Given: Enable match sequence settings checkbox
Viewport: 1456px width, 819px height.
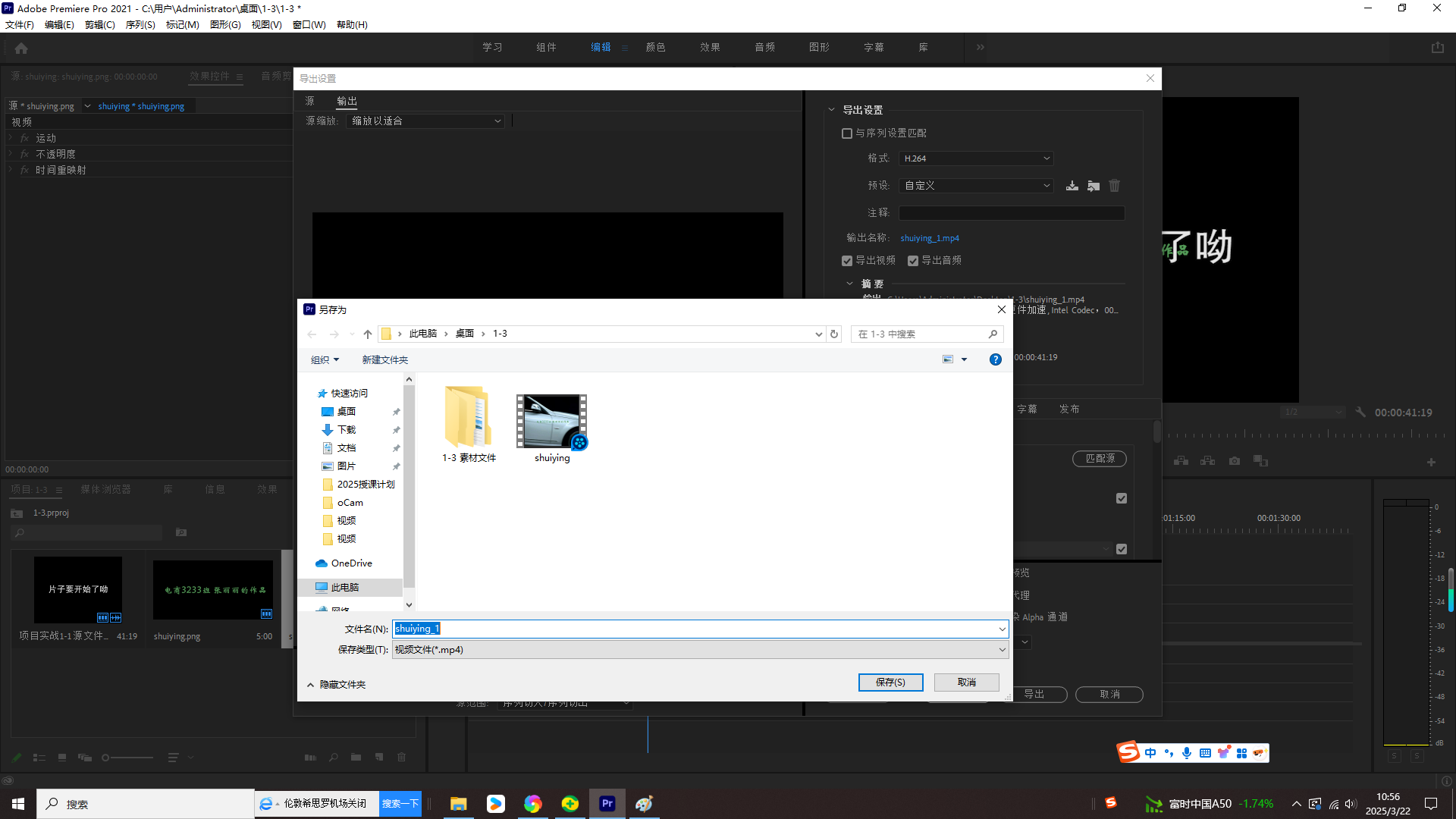Looking at the screenshot, I should point(847,133).
